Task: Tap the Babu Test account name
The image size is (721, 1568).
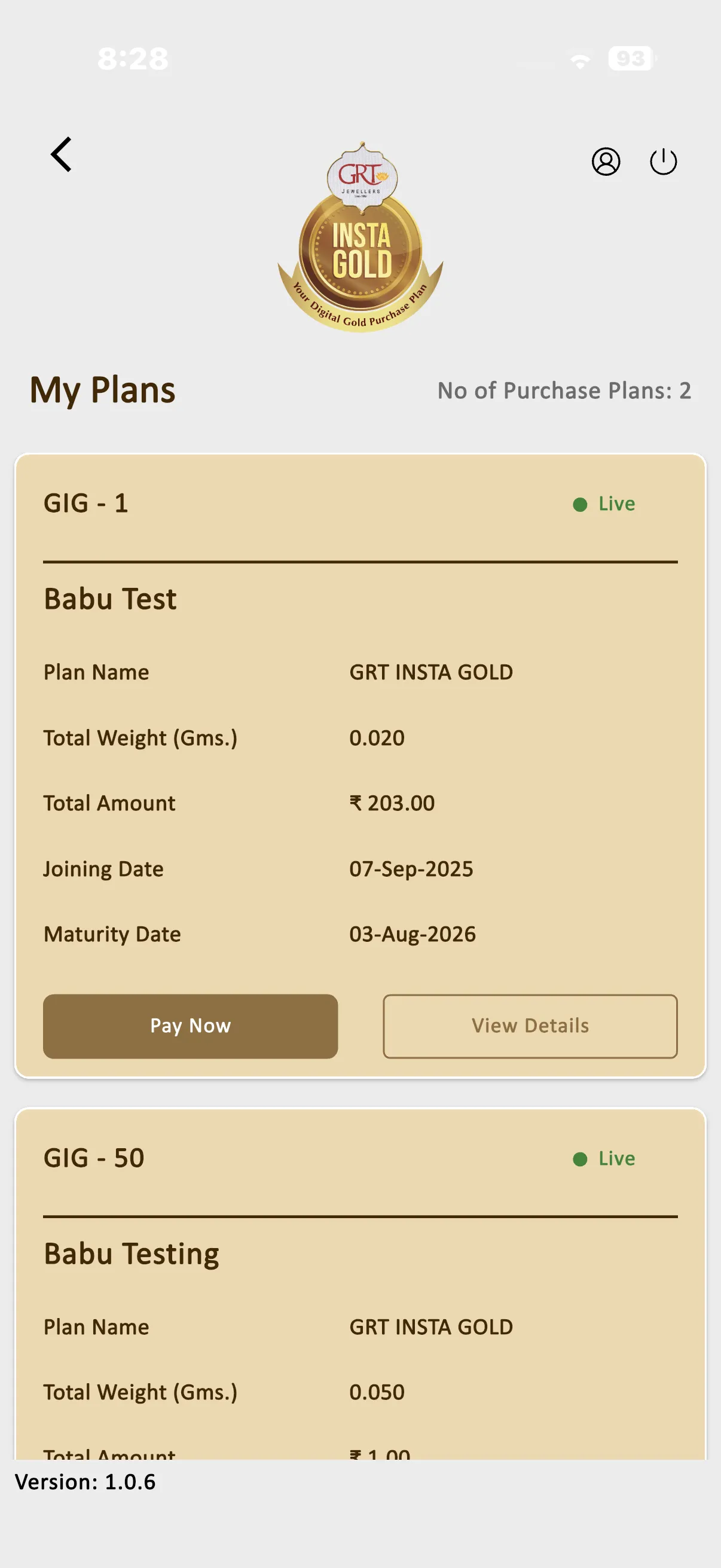Action: click(110, 599)
